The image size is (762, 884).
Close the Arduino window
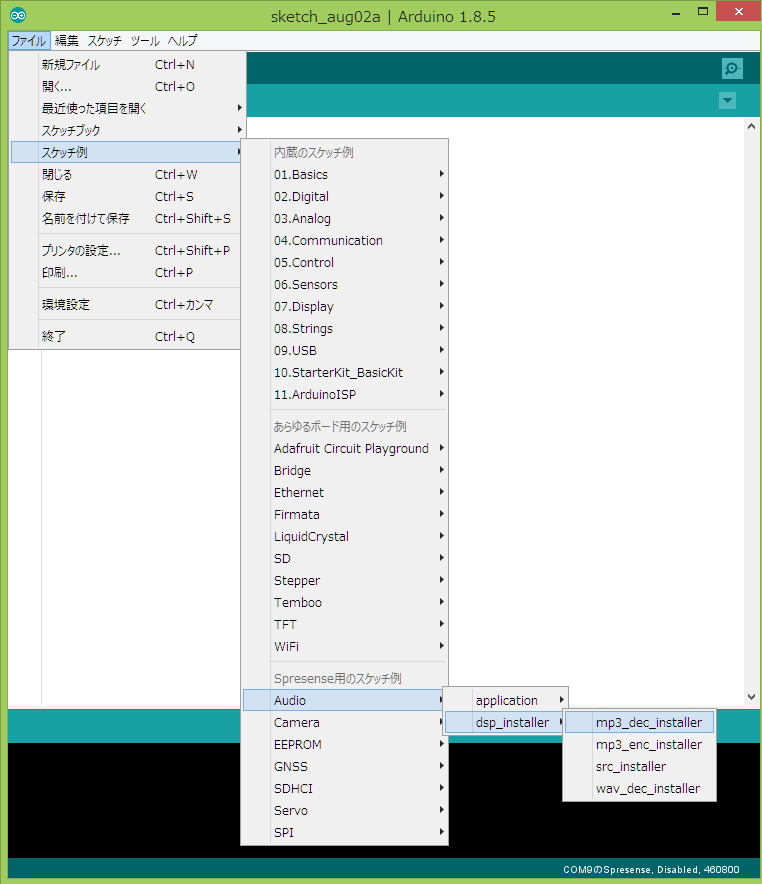(738, 11)
